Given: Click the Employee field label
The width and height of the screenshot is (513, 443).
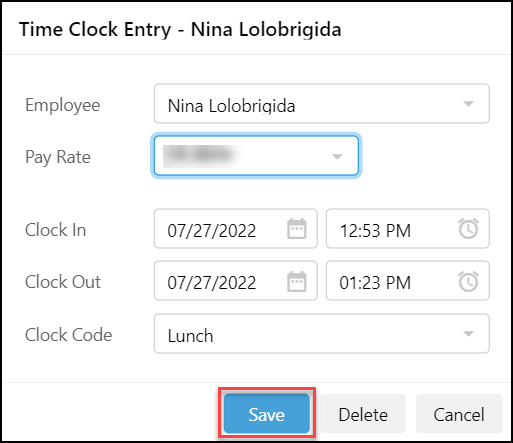Looking at the screenshot, I should click(x=63, y=105).
